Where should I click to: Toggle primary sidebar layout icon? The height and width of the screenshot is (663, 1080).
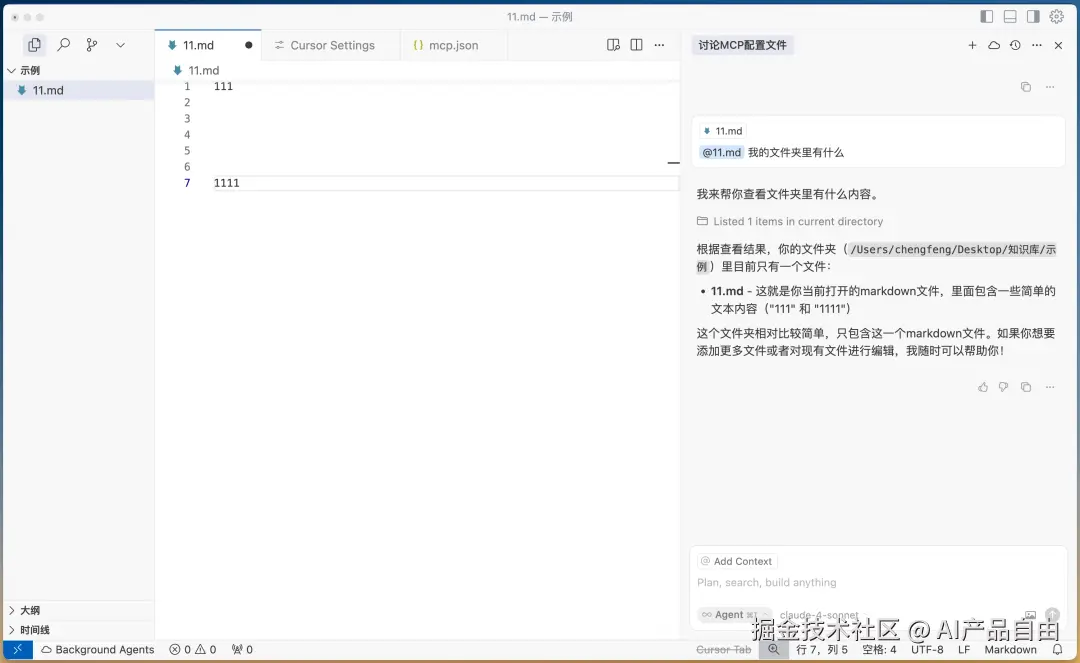[986, 17]
